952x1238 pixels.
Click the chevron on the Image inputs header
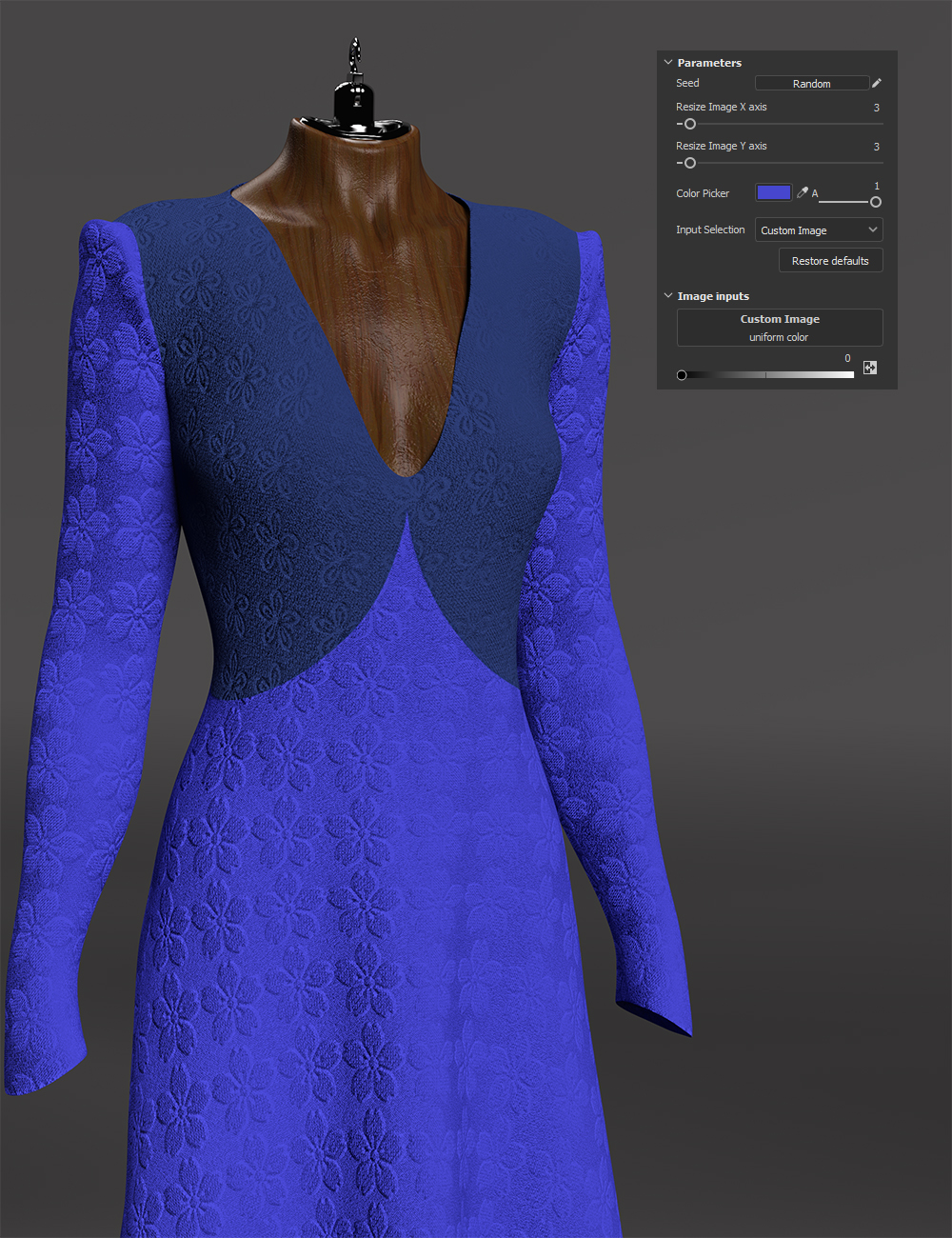(x=667, y=295)
